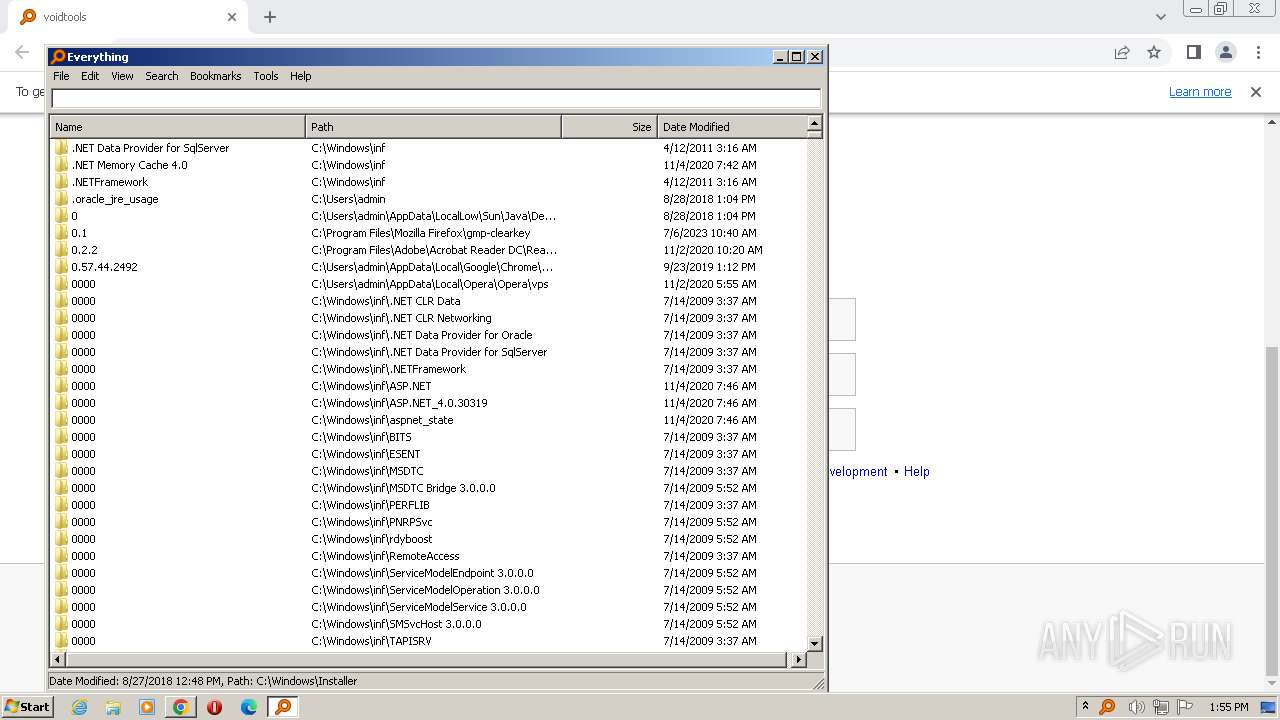Open Windows Explorer from taskbar
1280x720 pixels.
(x=113, y=707)
